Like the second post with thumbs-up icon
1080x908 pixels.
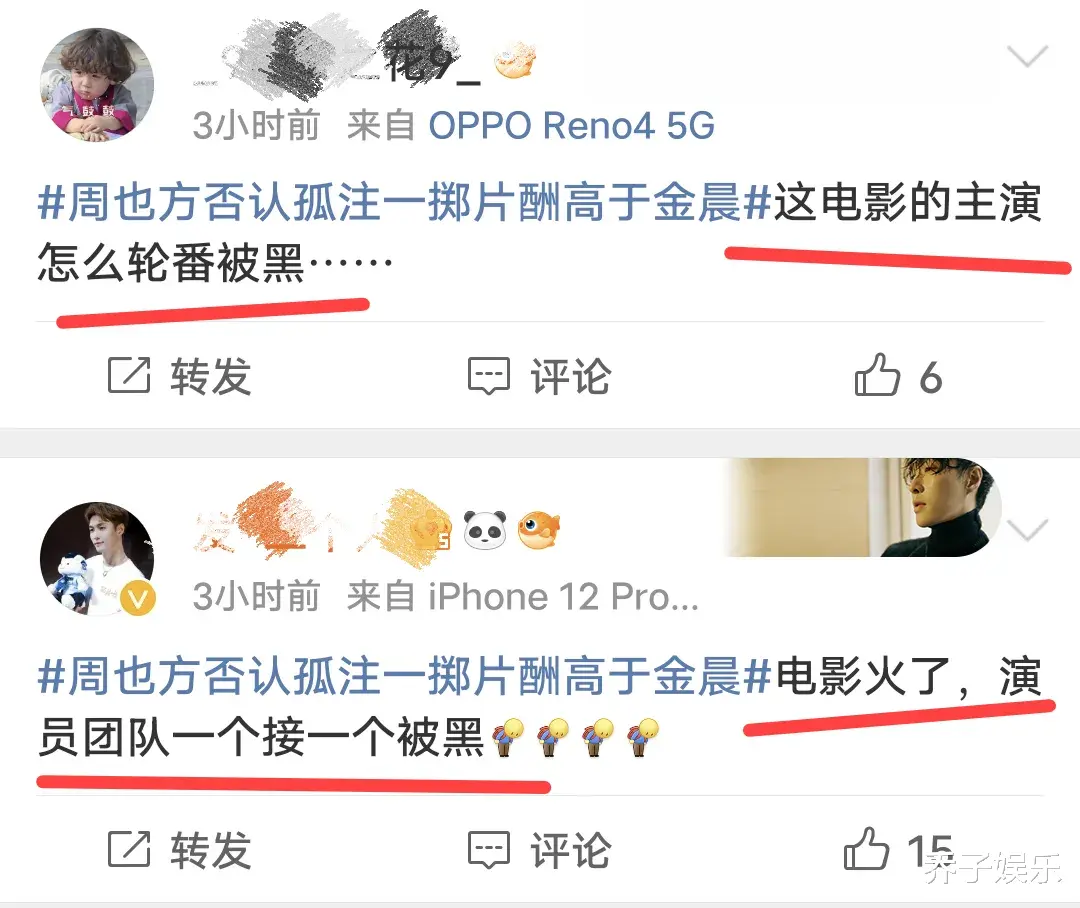866,848
